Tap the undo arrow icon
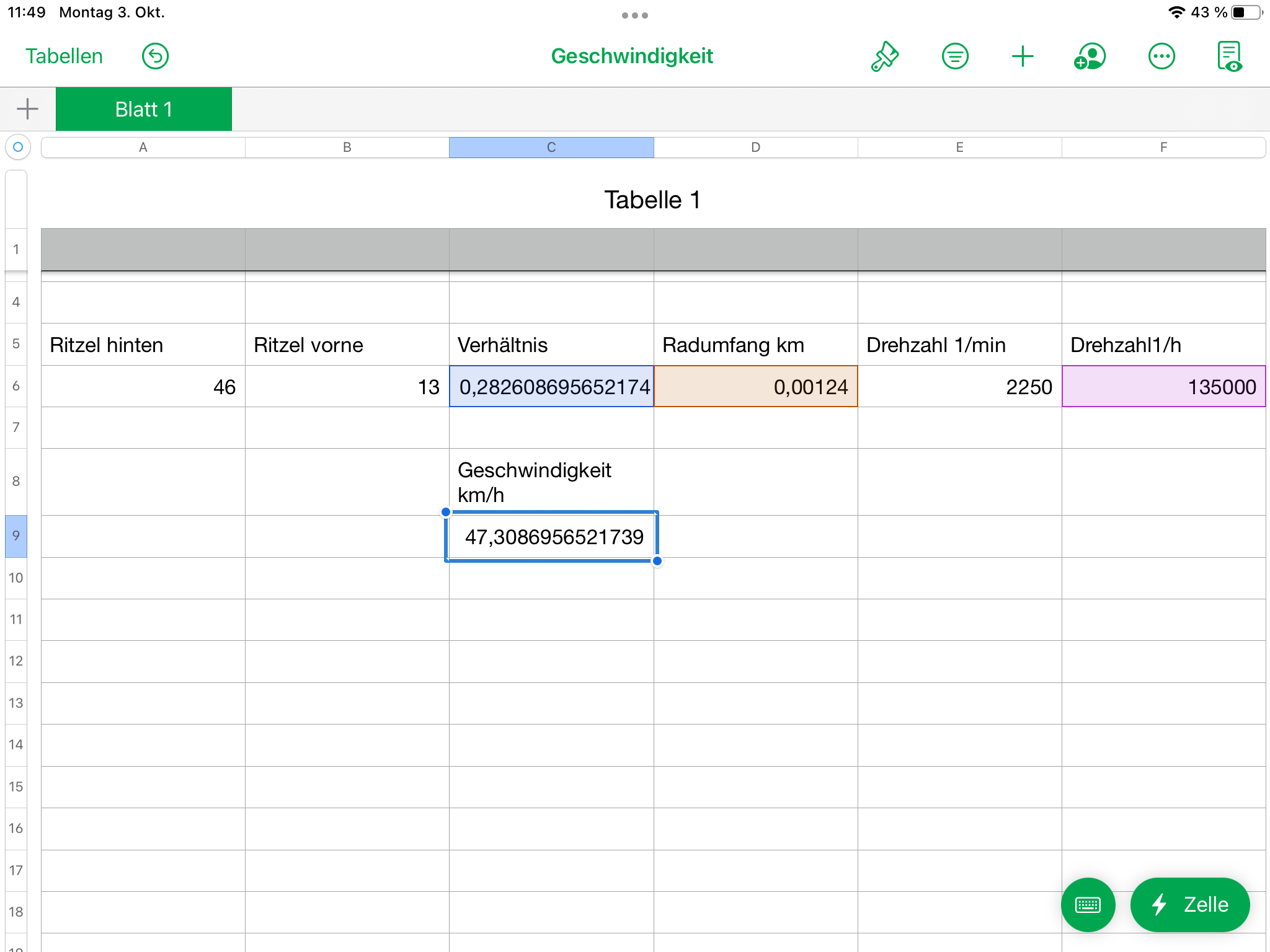Viewport: 1270px width, 952px height. click(x=155, y=56)
